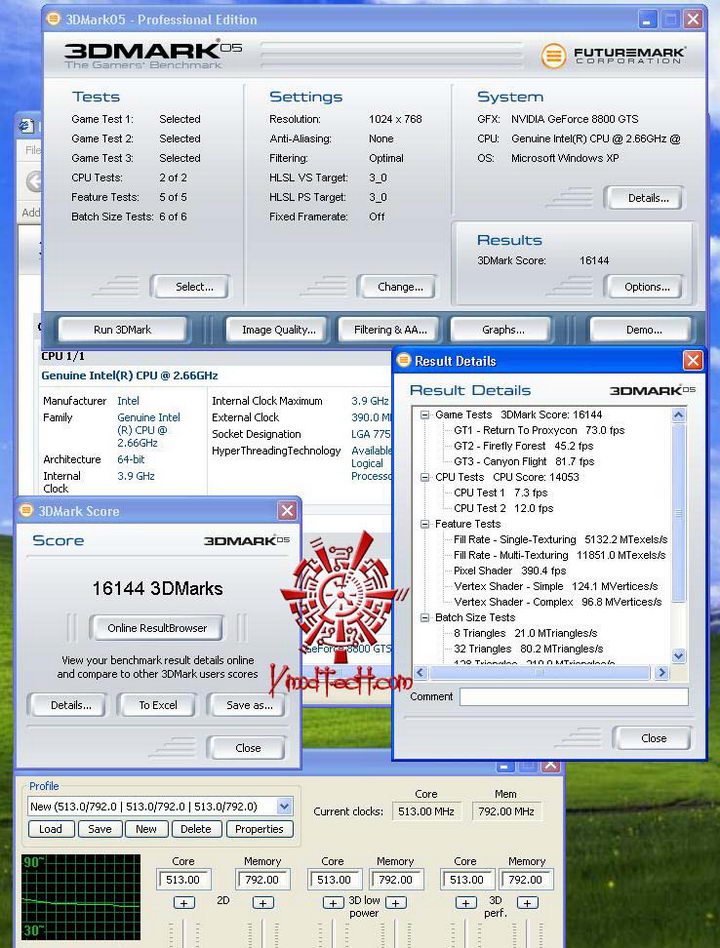Select CPU Test 1 result row
720x948 pixels.
tap(501, 493)
